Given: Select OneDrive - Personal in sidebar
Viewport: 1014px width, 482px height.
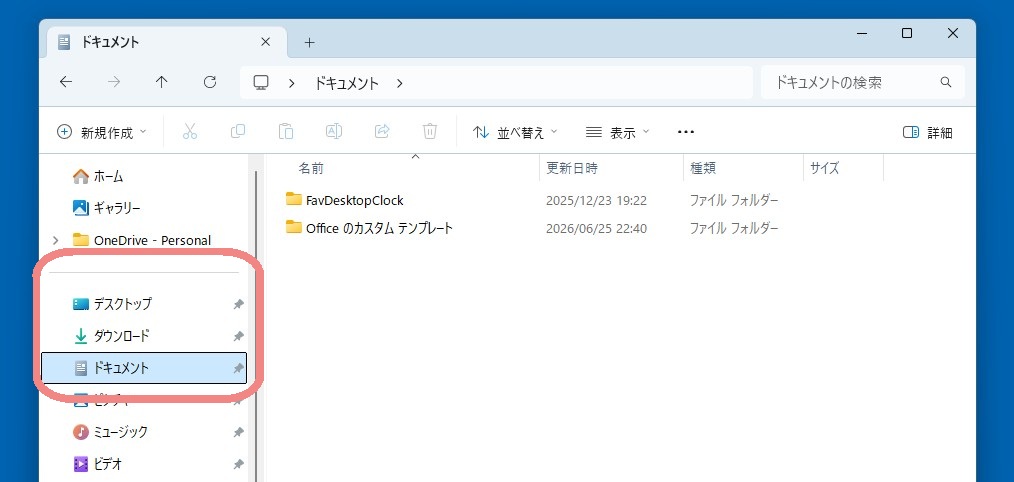Looking at the screenshot, I should pyautogui.click(x=142, y=240).
